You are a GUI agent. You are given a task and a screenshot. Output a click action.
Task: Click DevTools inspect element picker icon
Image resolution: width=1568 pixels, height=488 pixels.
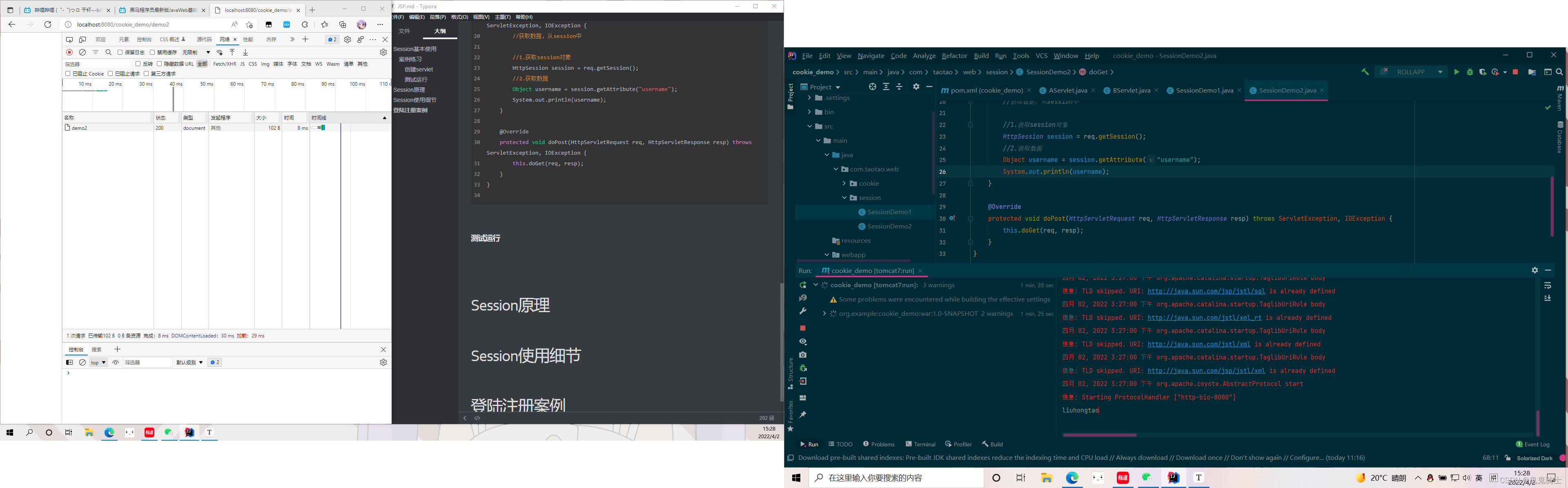coord(69,40)
